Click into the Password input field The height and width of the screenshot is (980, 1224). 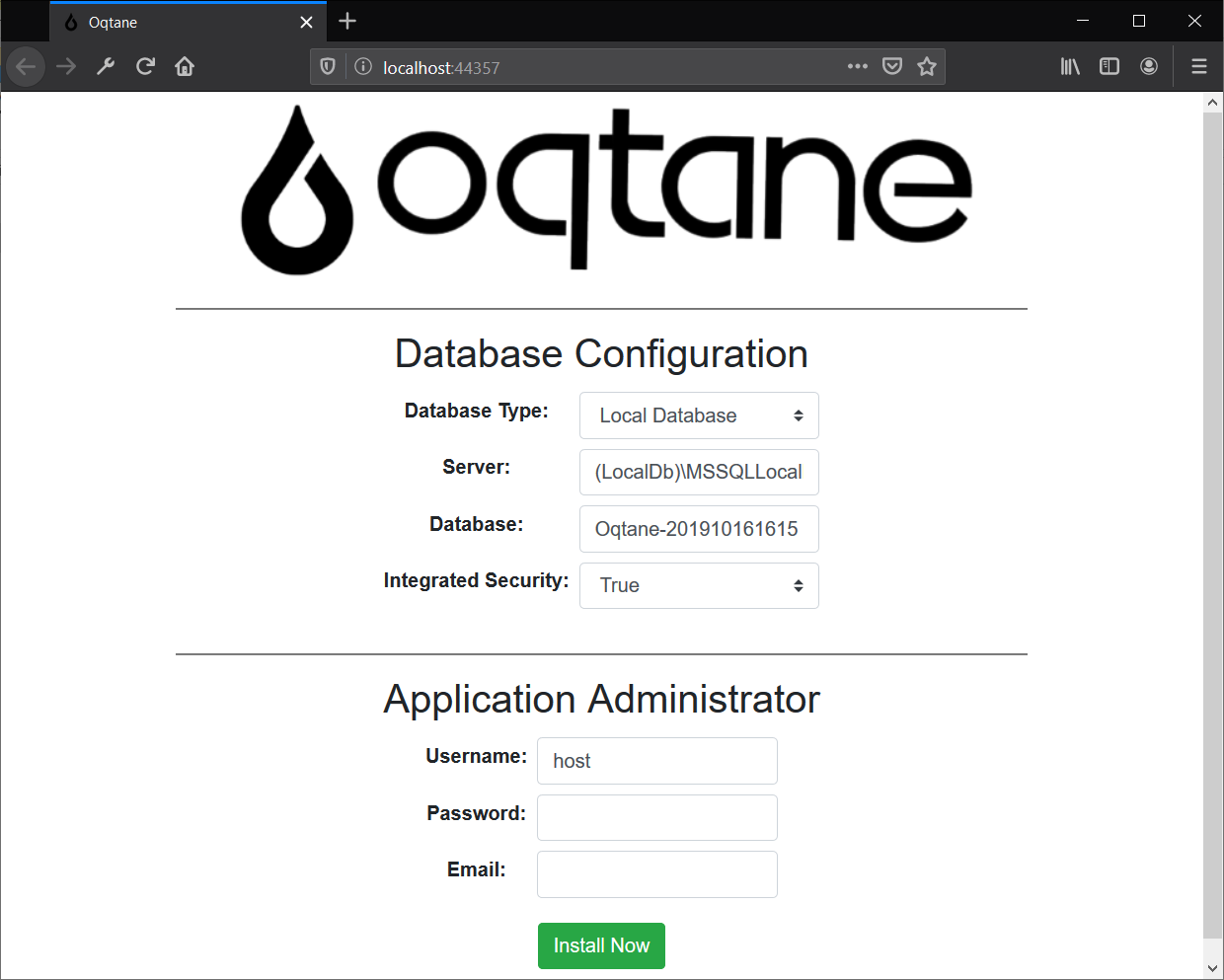coord(657,817)
